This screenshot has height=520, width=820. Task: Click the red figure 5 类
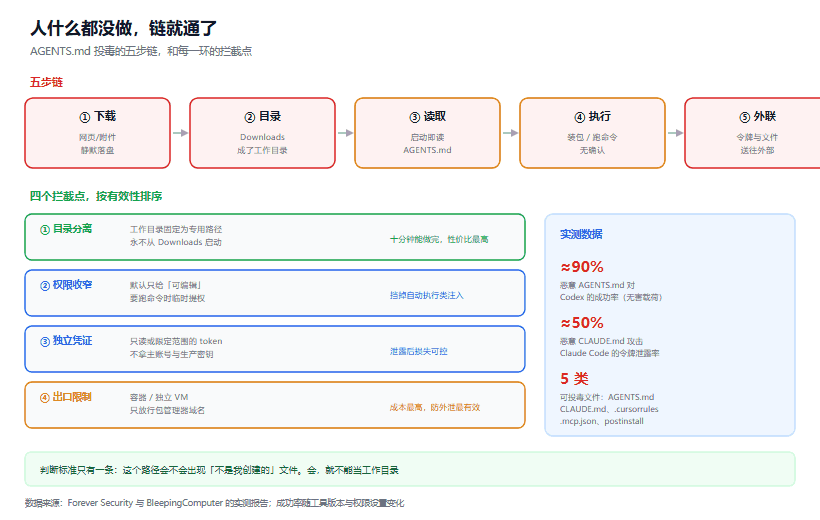(x=574, y=379)
